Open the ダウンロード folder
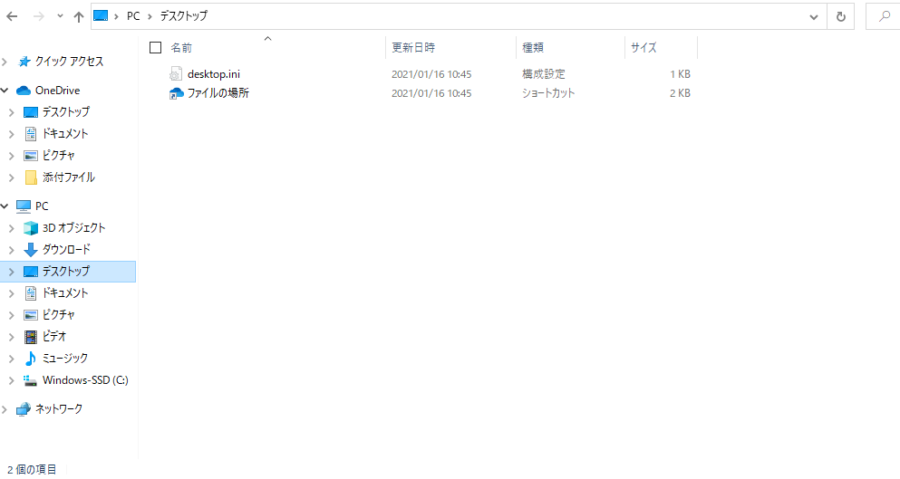 [x=66, y=250]
